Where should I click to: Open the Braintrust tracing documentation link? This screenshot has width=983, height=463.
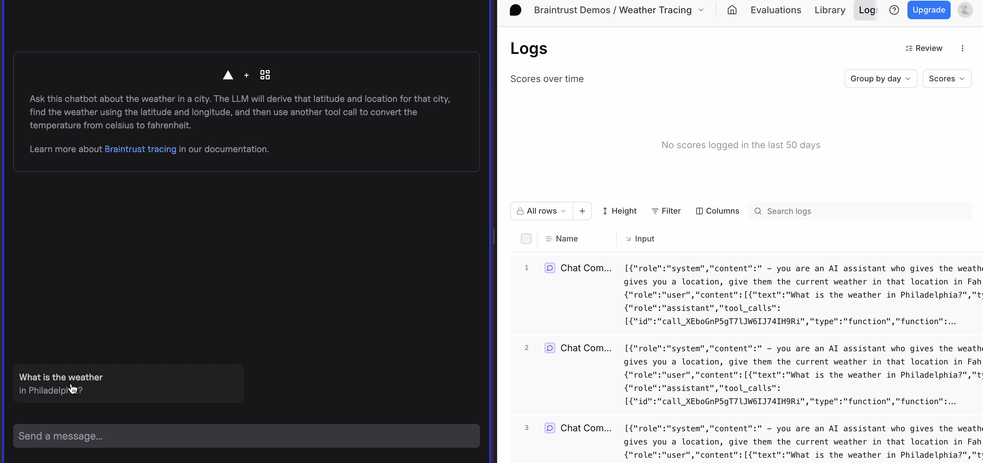[x=140, y=149]
